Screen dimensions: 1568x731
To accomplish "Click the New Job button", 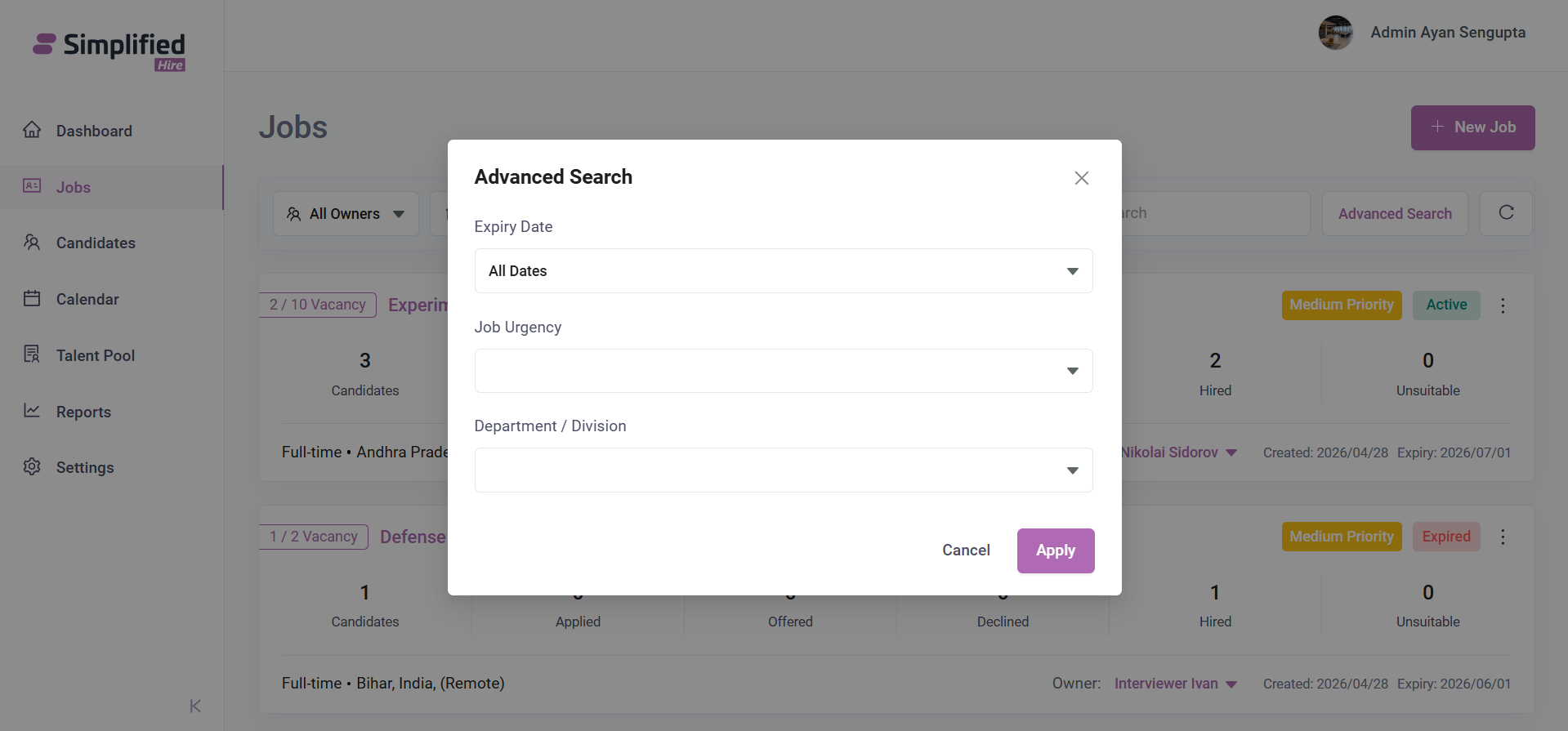I will pos(1472,127).
